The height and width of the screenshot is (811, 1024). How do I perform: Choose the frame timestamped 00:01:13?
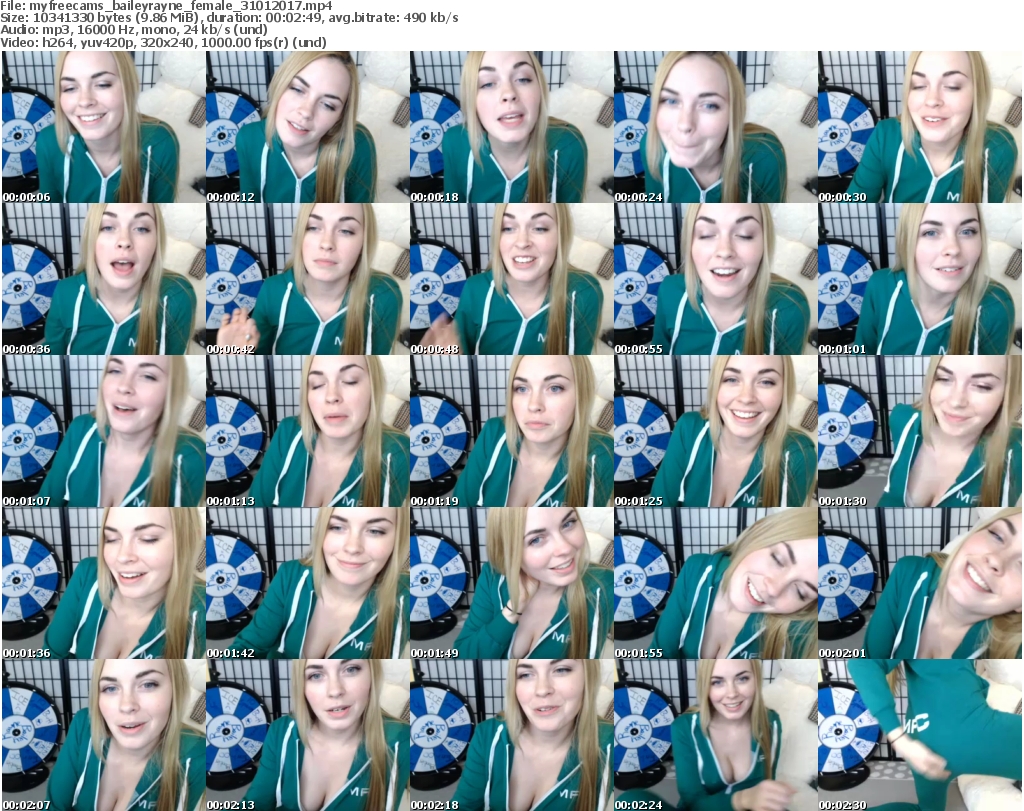[x=308, y=431]
